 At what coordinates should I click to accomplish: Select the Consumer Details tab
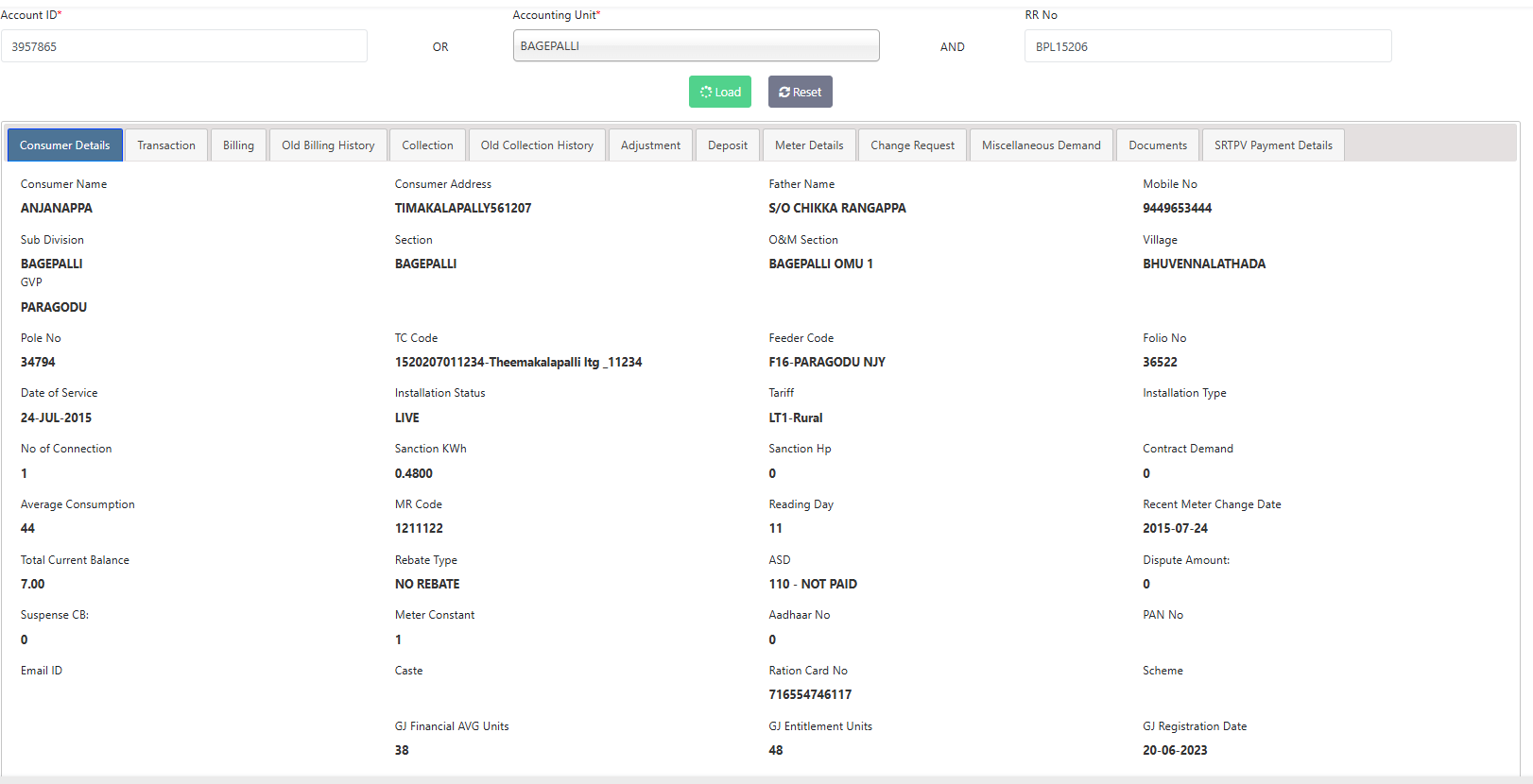pos(65,145)
